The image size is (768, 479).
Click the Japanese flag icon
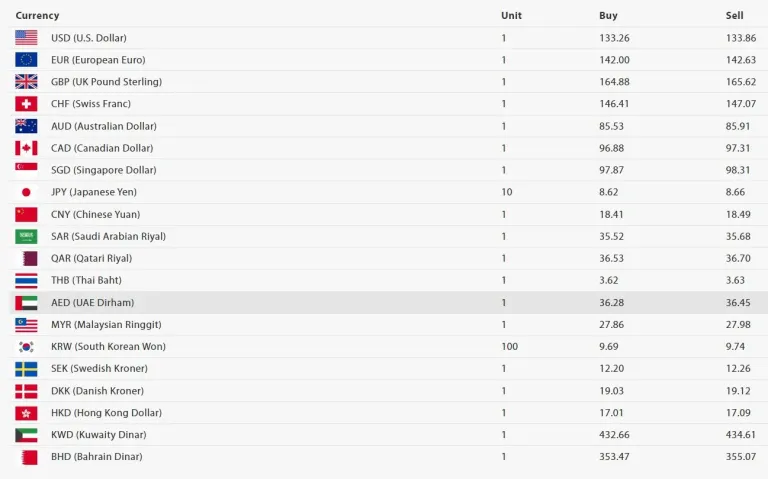[26, 192]
